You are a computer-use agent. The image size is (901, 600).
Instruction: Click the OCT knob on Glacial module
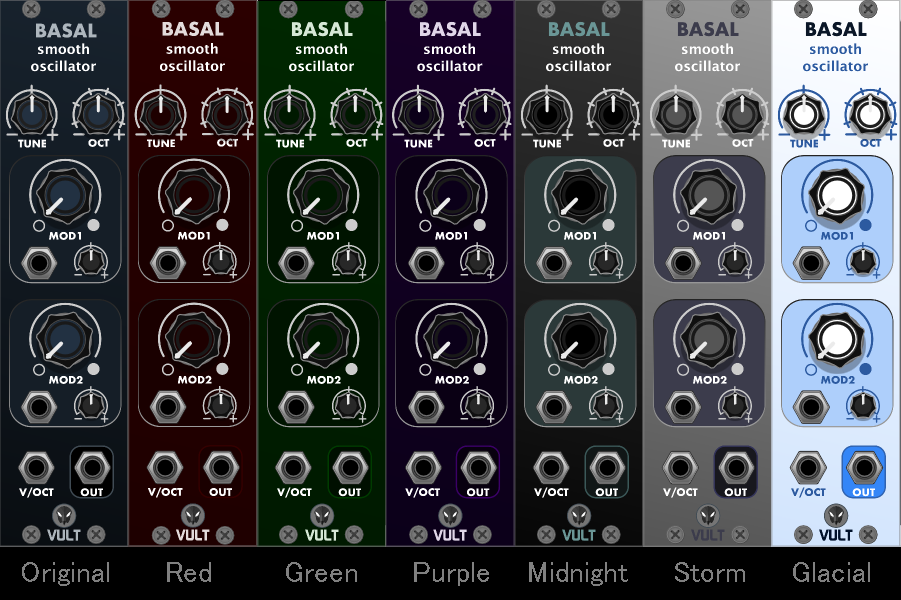pos(870,113)
